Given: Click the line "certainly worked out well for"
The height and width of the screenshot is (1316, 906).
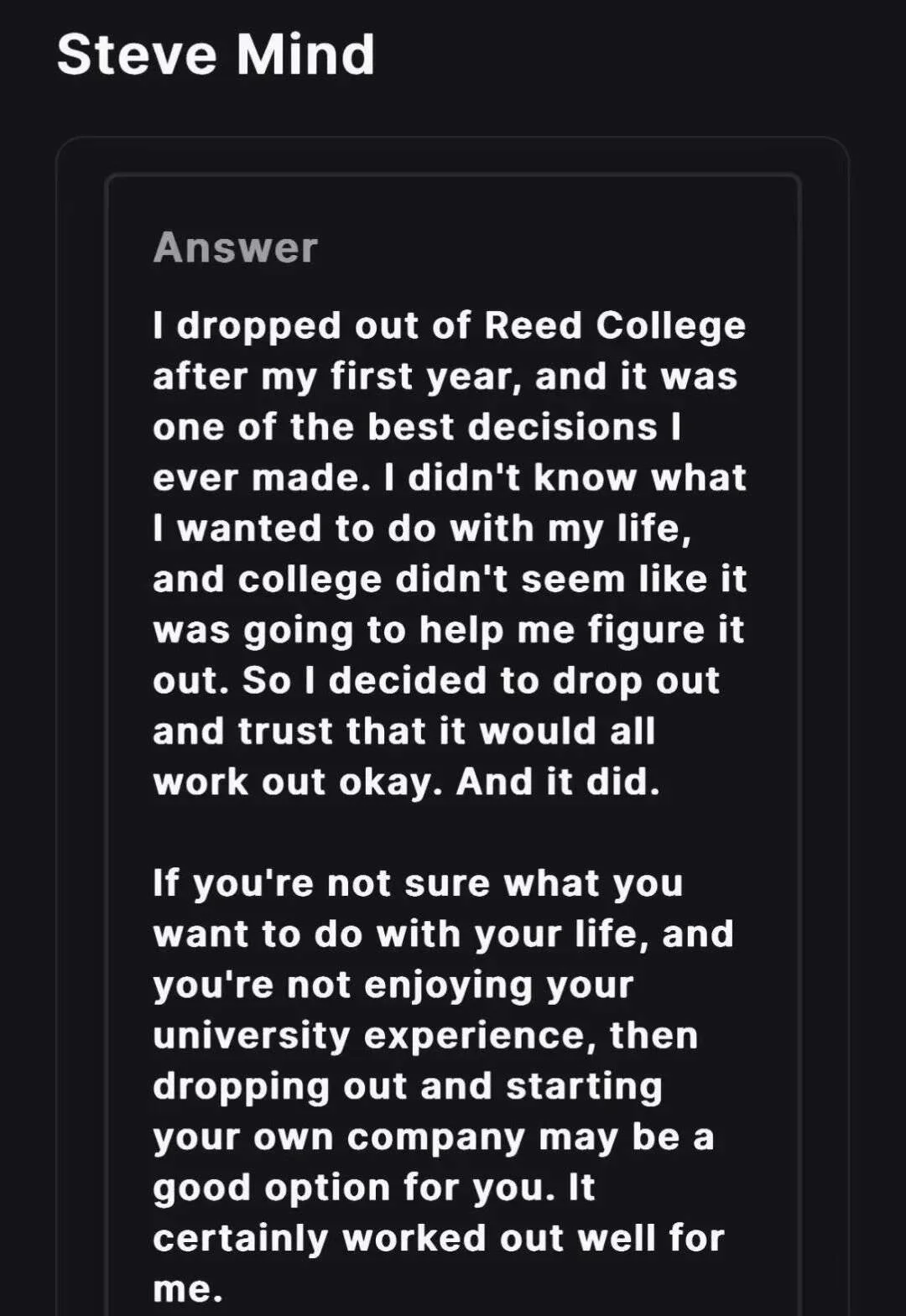Looking at the screenshot, I should click(439, 1238).
